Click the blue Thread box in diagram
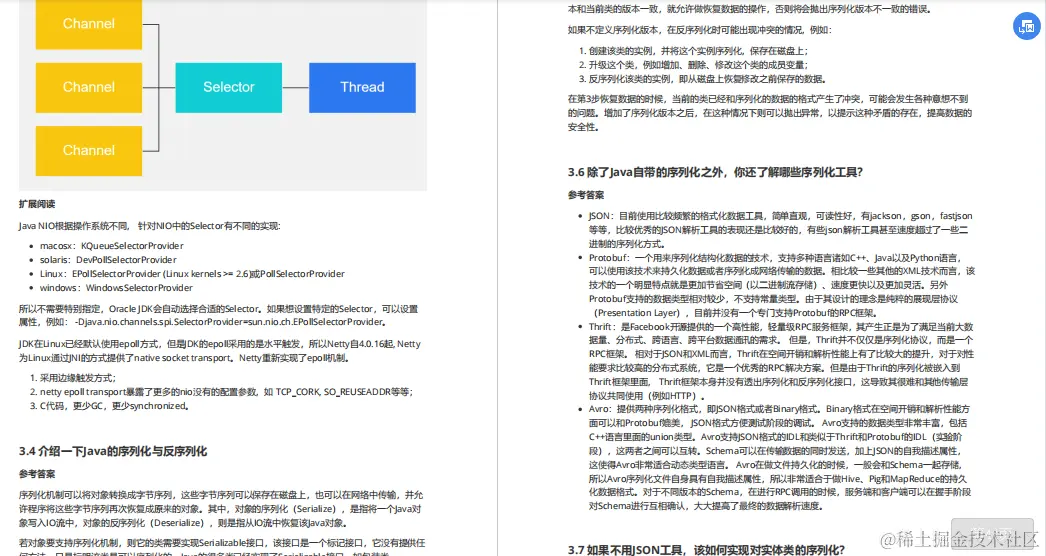The width and height of the screenshot is (1046, 556). click(362, 87)
